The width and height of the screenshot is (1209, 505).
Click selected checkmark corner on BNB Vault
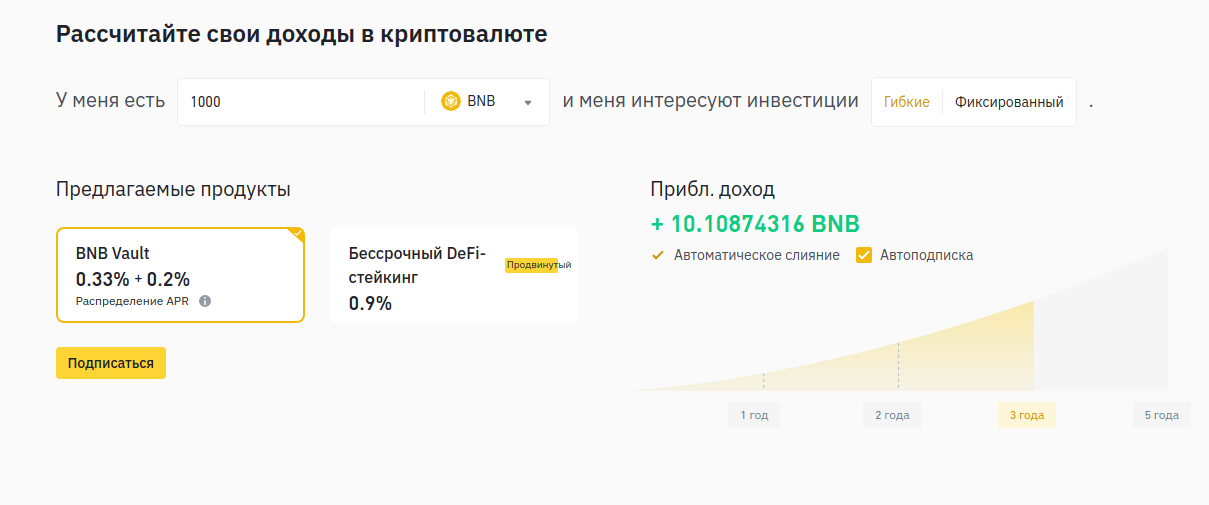click(x=296, y=235)
